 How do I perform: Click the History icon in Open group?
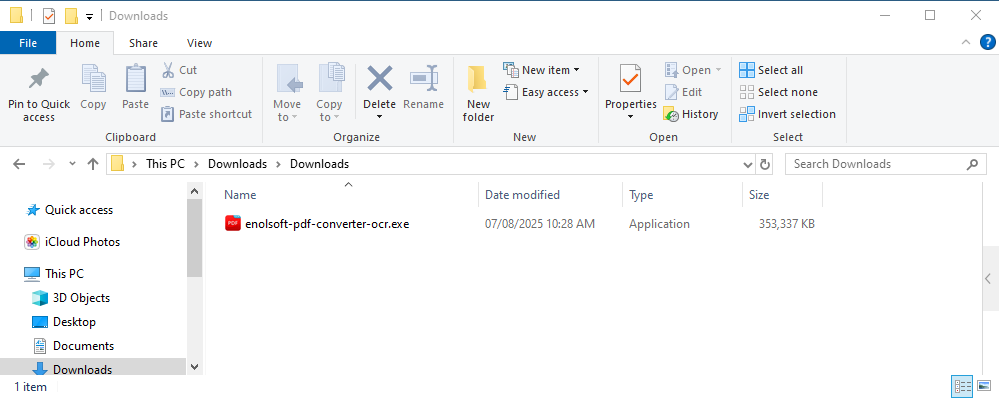point(671,114)
